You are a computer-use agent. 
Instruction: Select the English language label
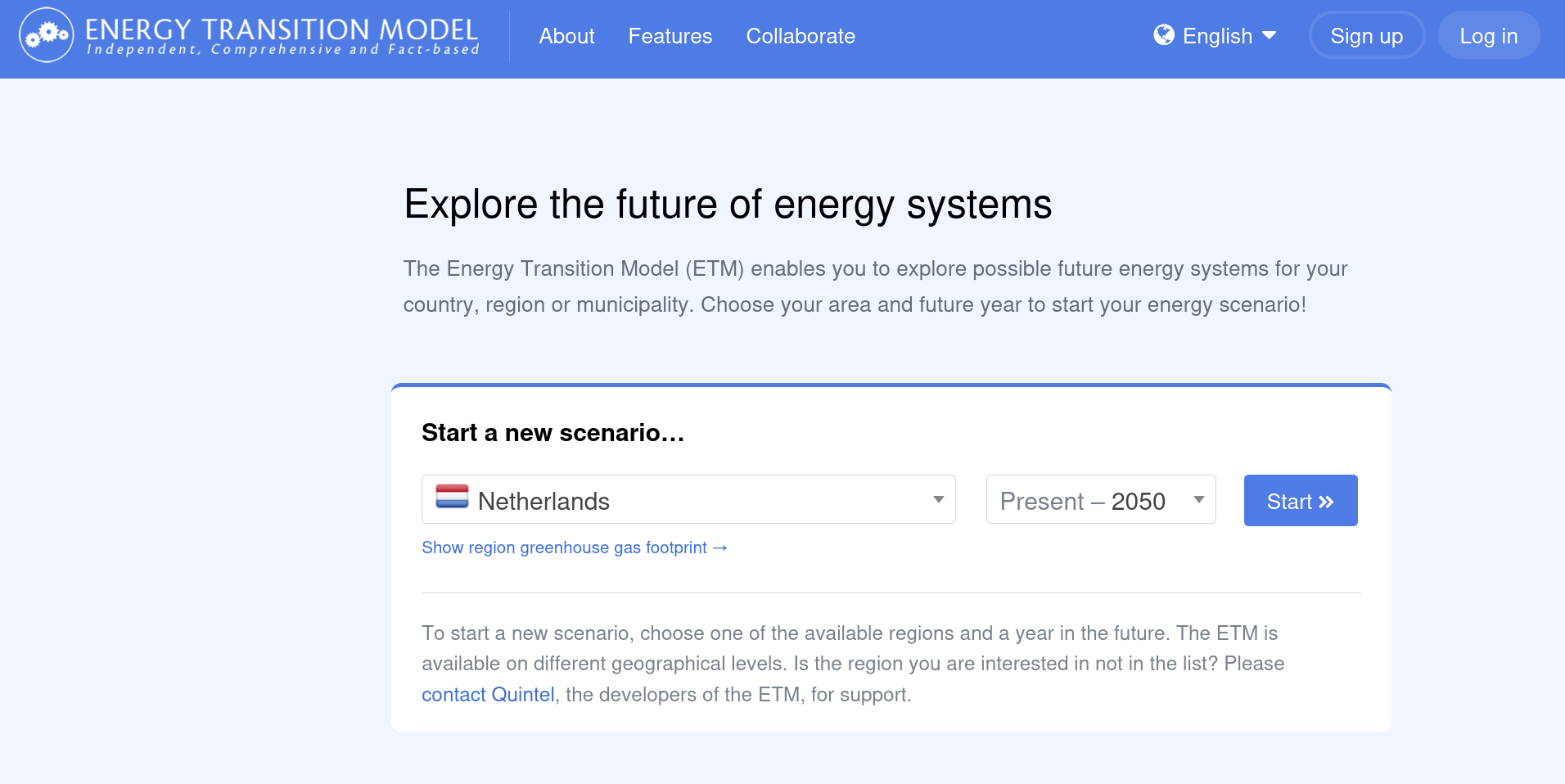[x=1217, y=36]
